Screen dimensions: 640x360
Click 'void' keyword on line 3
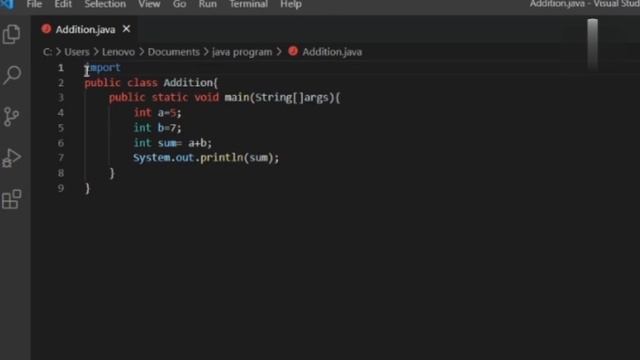[206, 98]
